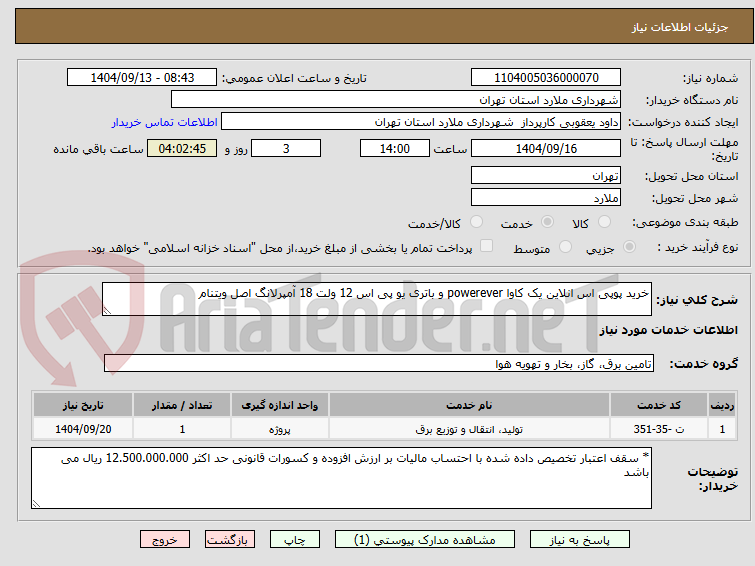Click the نوع فرآیند خرید label
Screen dimensions: 755x566
click(x=698, y=247)
